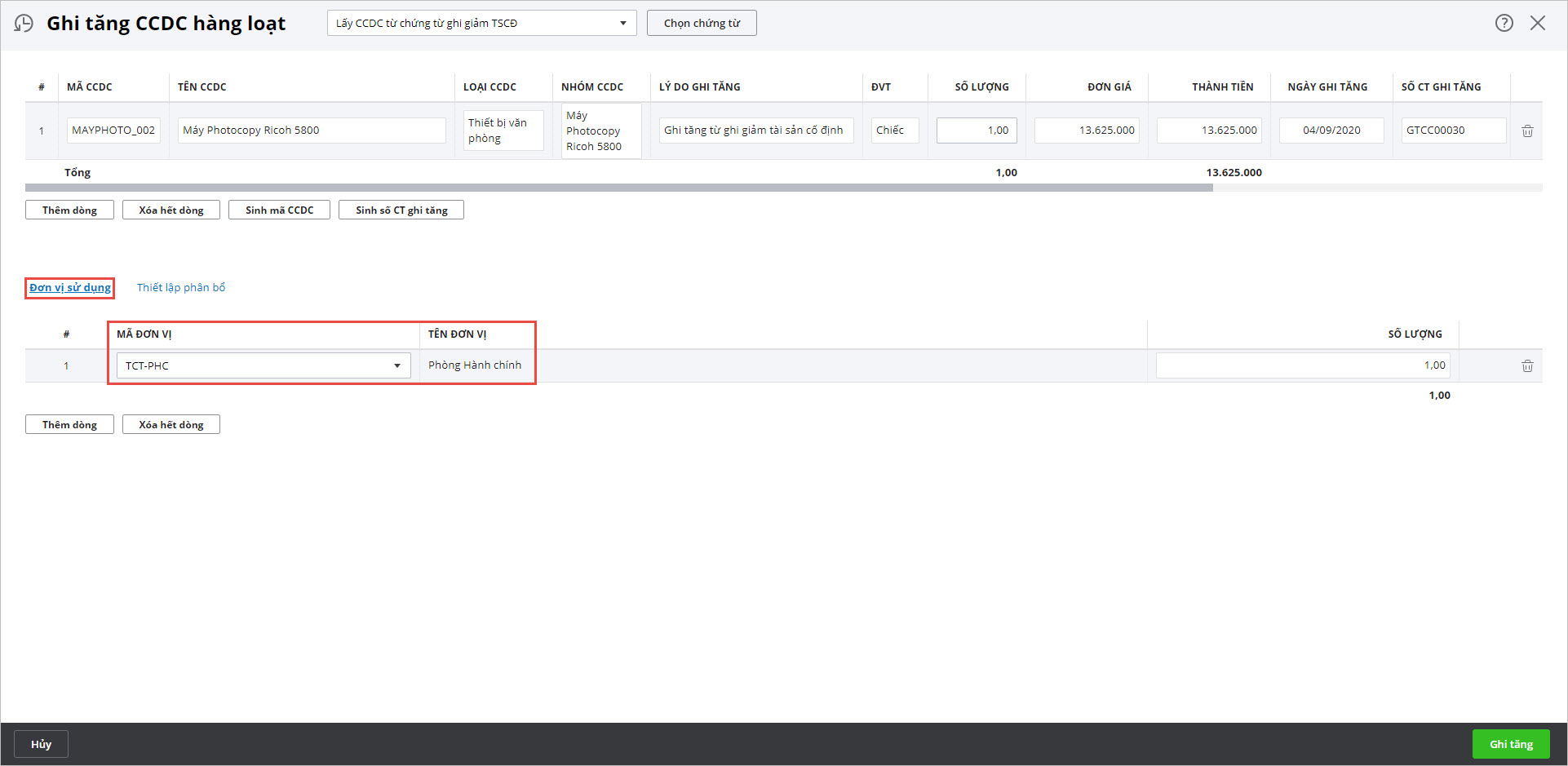Edit the Mã CCDC field MAYPHOTO_002
Screen dimensions: 1568x766
pyautogui.click(x=113, y=131)
